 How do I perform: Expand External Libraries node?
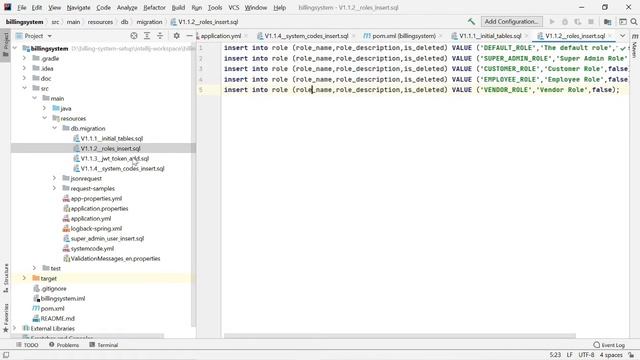15,328
